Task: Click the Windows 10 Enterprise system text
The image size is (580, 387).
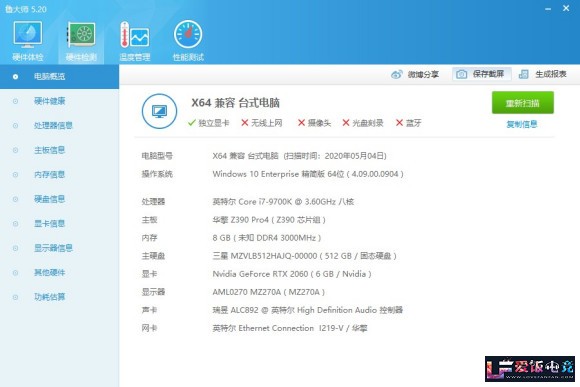Action: pyautogui.click(x=308, y=174)
